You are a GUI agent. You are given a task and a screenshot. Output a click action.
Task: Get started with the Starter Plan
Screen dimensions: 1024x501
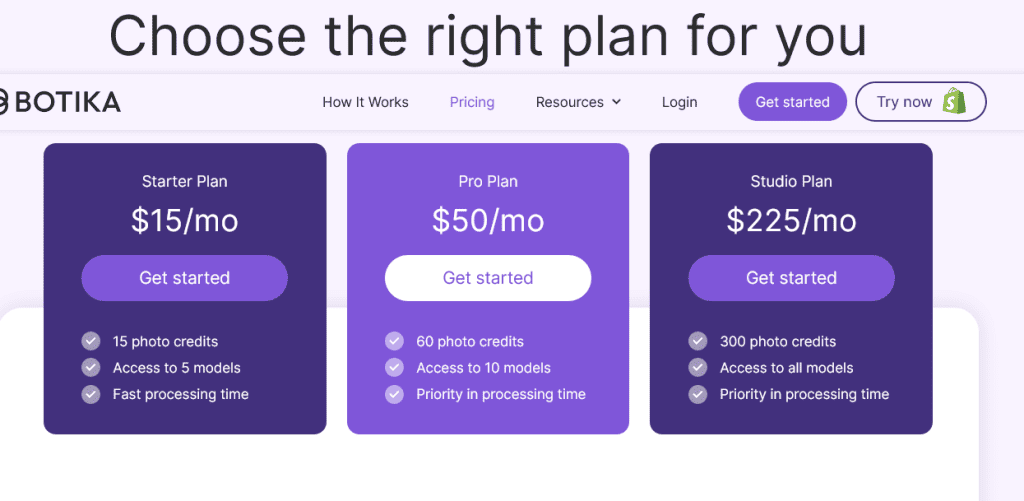pos(184,278)
